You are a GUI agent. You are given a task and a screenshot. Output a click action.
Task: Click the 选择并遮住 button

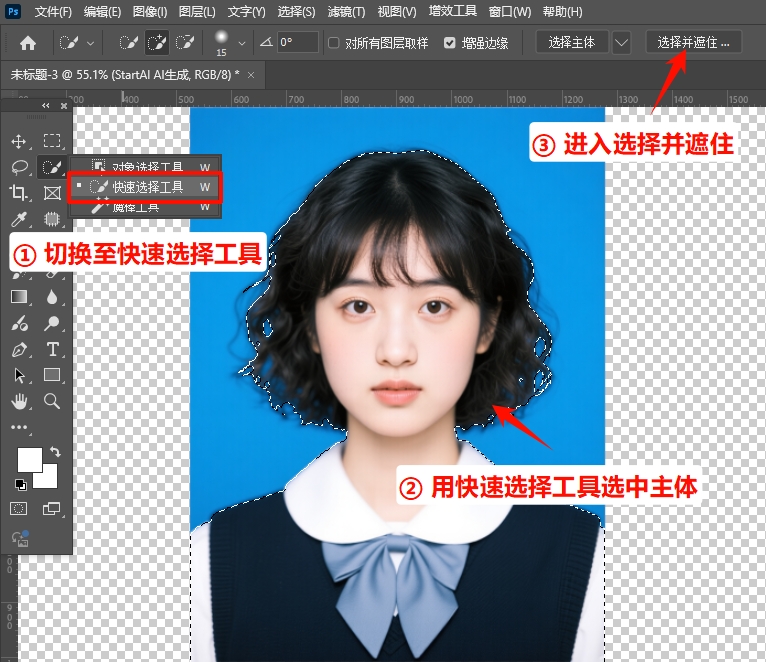coord(693,43)
